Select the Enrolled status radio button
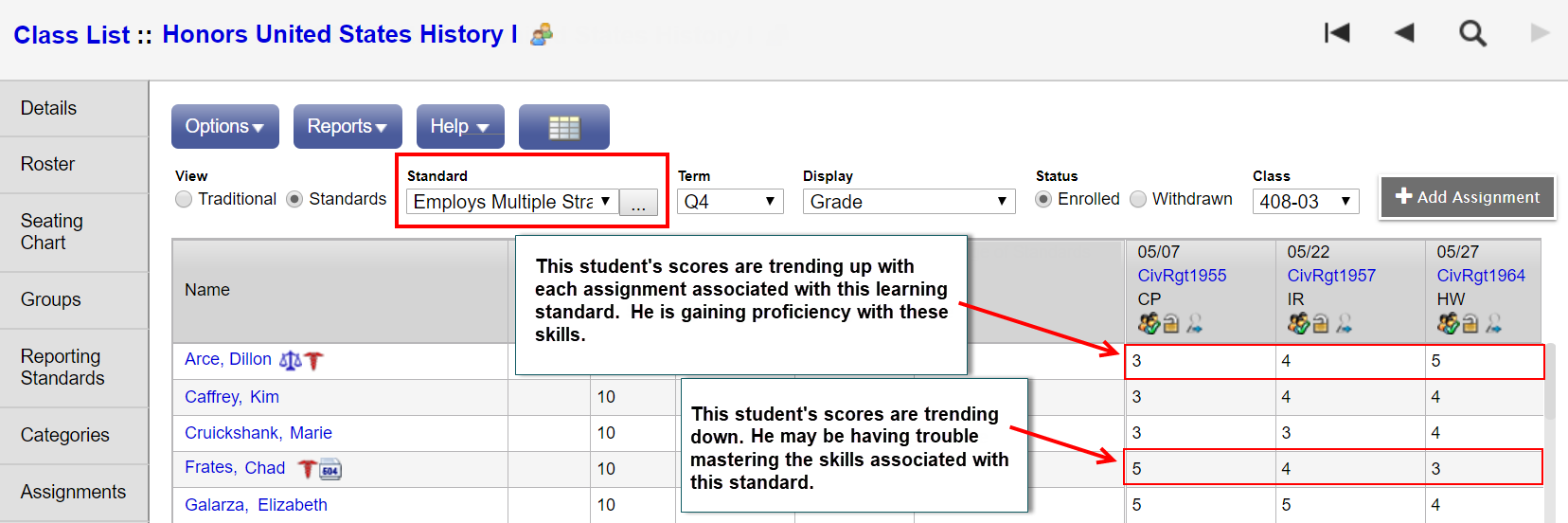Image resolution: width=1568 pixels, height=523 pixels. (x=1043, y=199)
